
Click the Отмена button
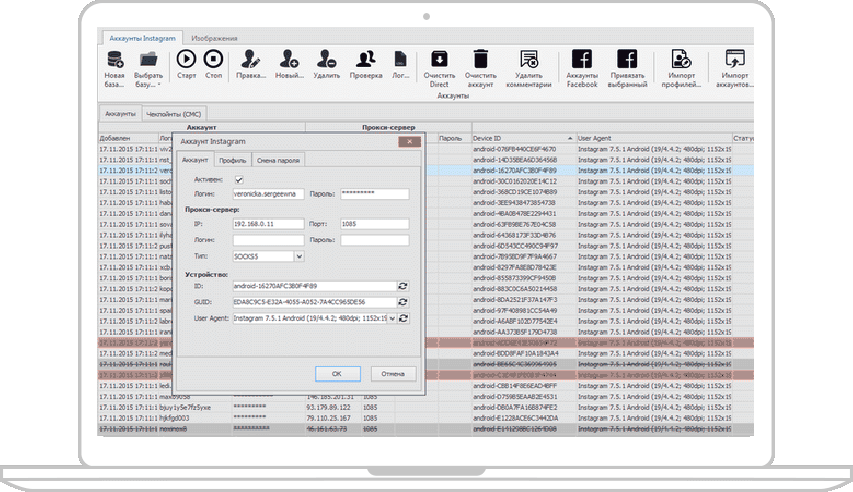pyautogui.click(x=393, y=373)
